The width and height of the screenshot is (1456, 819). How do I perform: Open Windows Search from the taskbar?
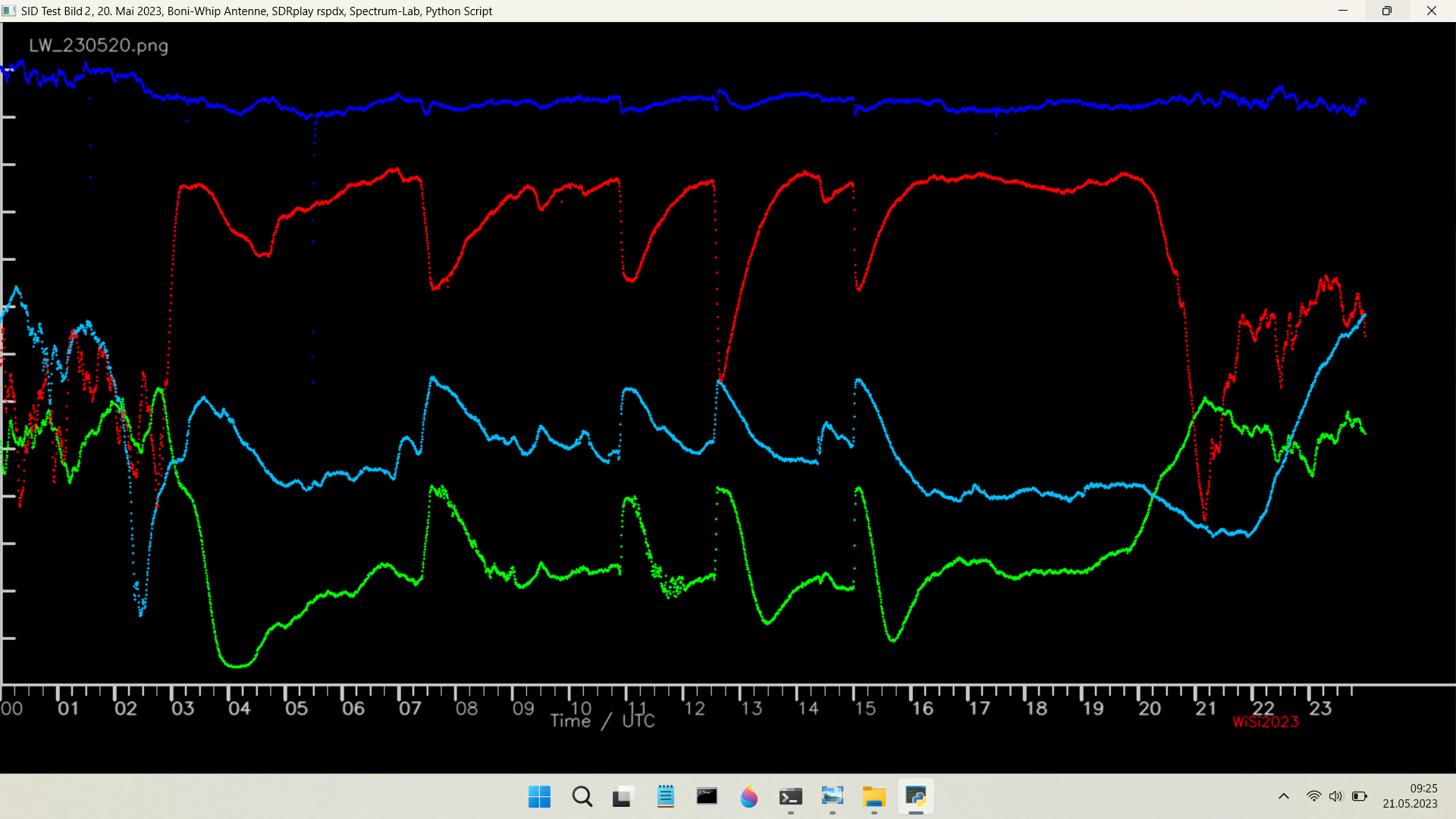point(582,796)
